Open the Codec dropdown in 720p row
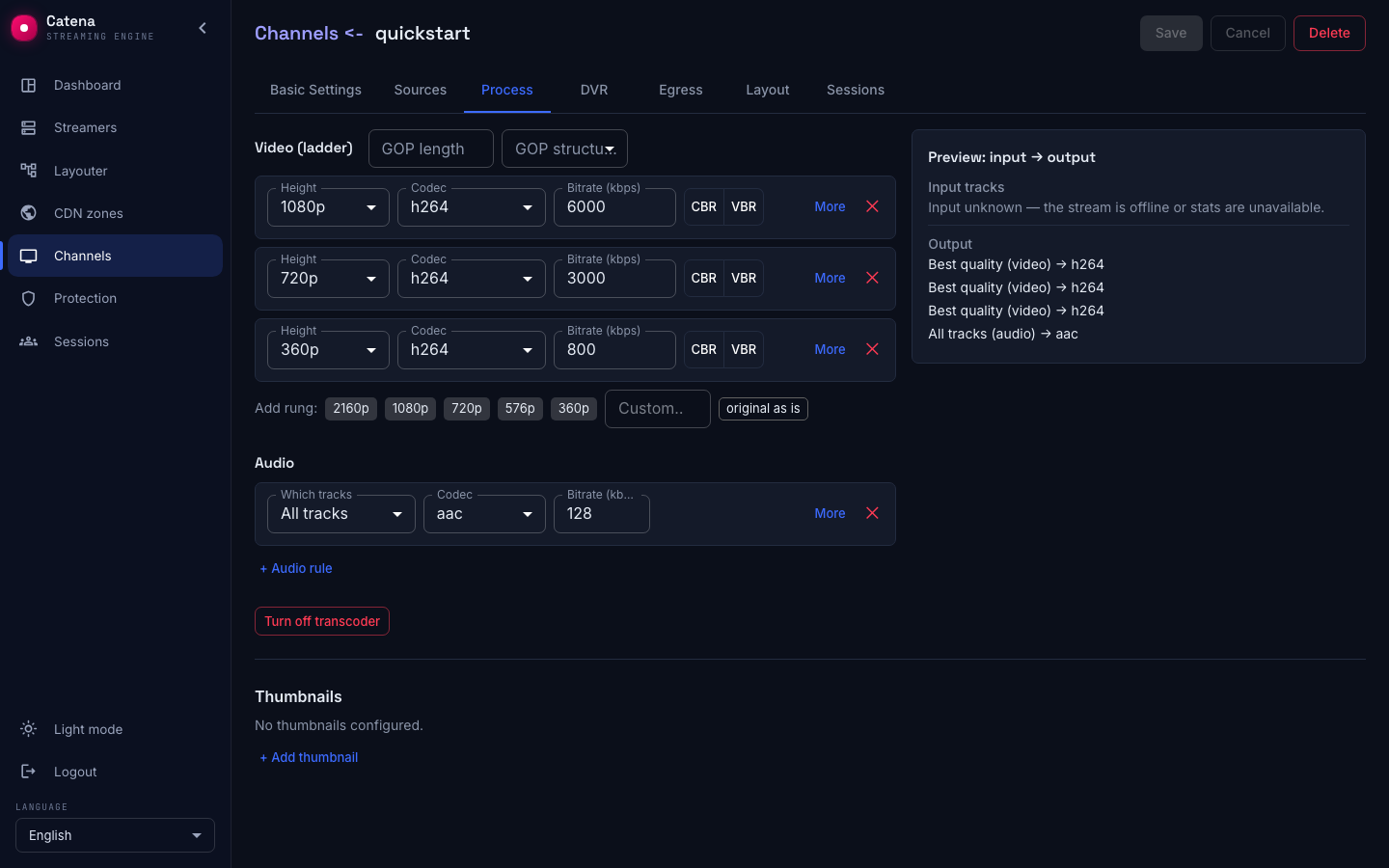This screenshot has height=868, width=1389. (472, 279)
